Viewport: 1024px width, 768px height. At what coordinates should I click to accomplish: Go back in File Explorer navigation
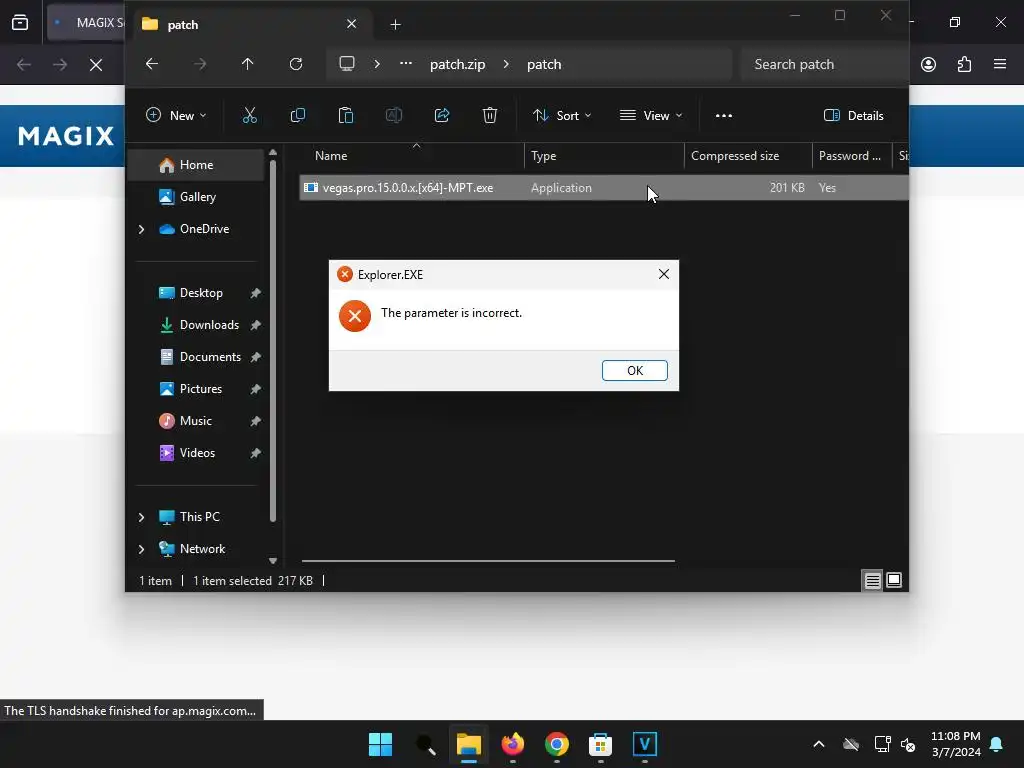click(x=152, y=64)
